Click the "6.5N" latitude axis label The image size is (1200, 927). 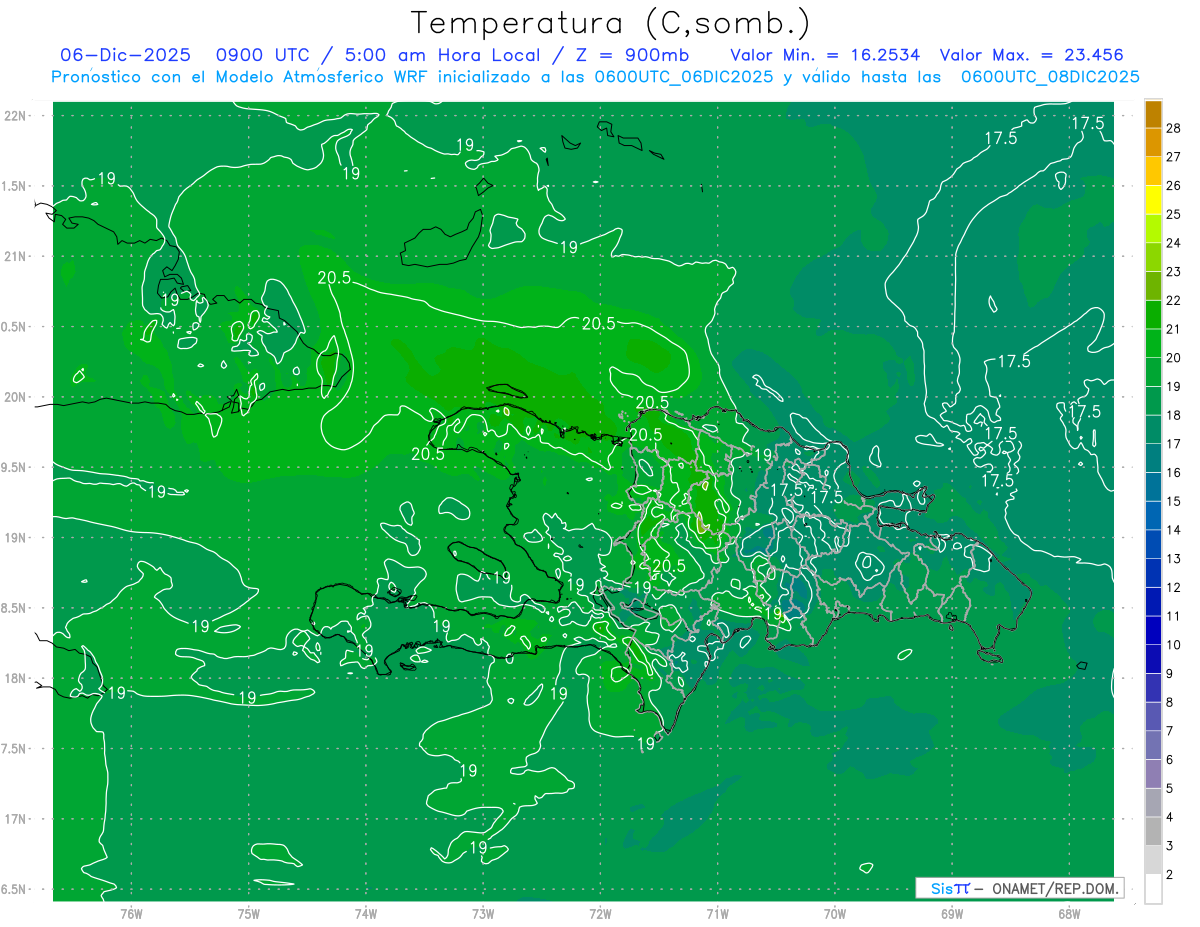click(14, 890)
